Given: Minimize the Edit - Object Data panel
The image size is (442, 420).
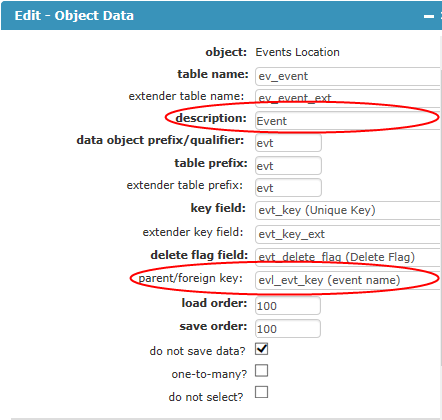Looking at the screenshot, I should click(x=429, y=16).
